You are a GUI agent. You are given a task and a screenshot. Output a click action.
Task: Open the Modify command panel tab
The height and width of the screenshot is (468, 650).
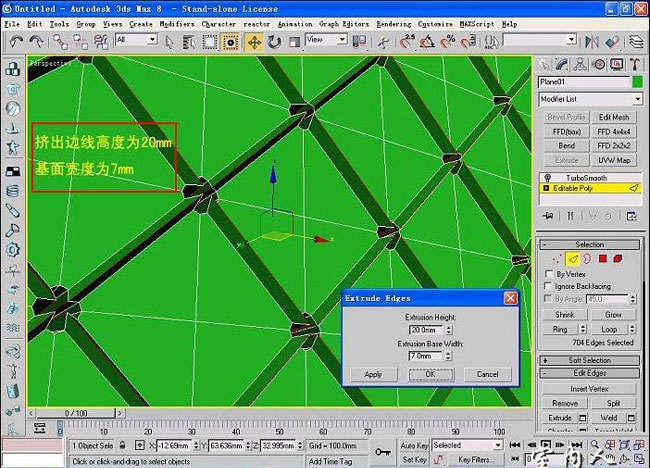(x=562, y=64)
